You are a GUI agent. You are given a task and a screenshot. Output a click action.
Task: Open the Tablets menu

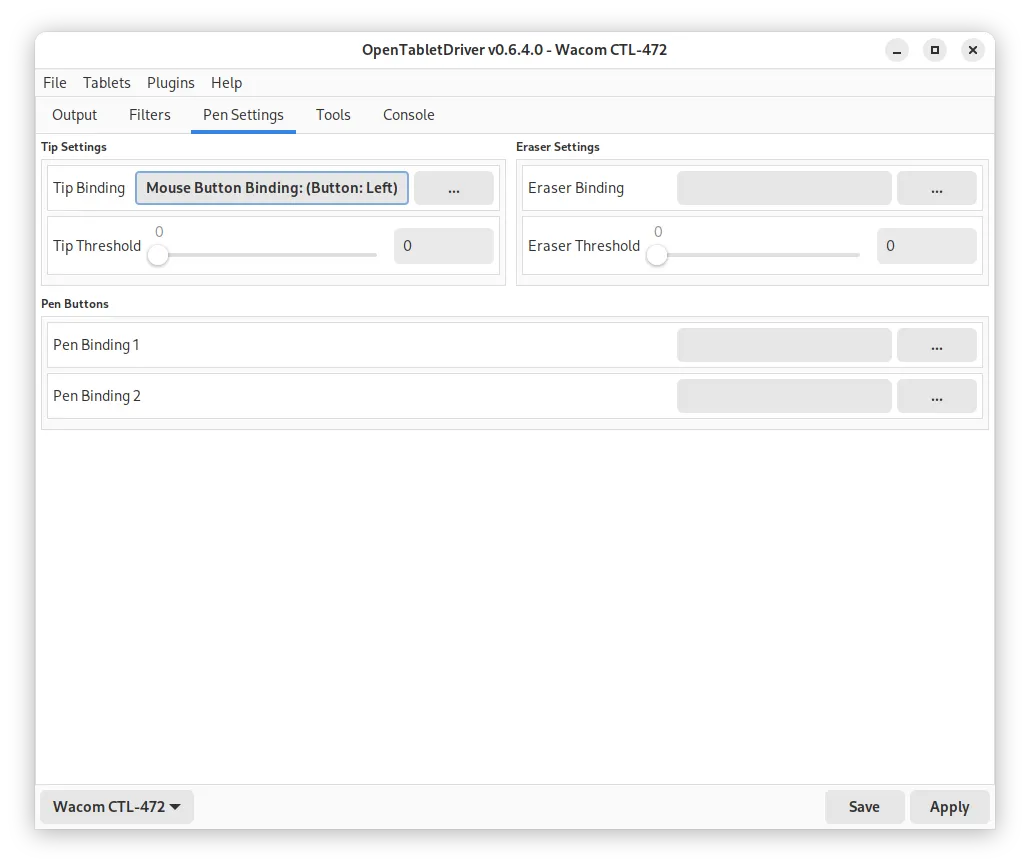(106, 83)
